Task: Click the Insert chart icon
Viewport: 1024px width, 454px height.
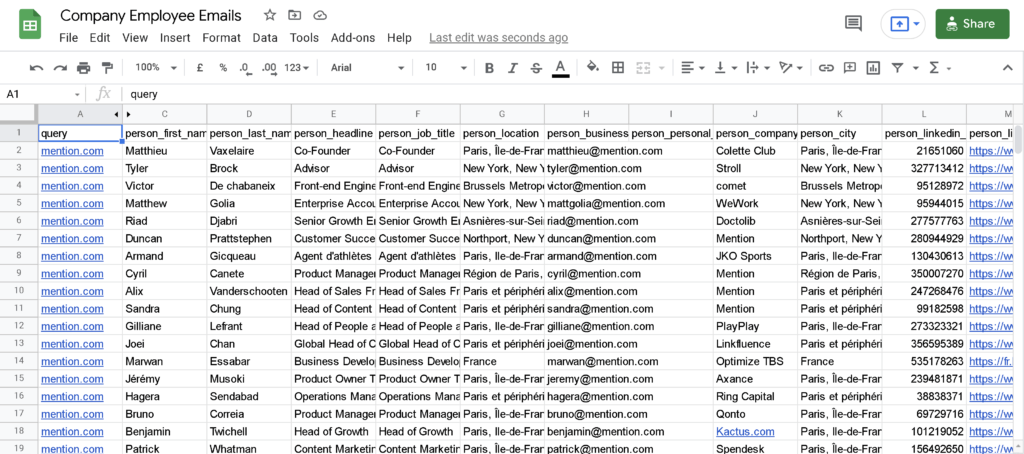Action: point(873,68)
